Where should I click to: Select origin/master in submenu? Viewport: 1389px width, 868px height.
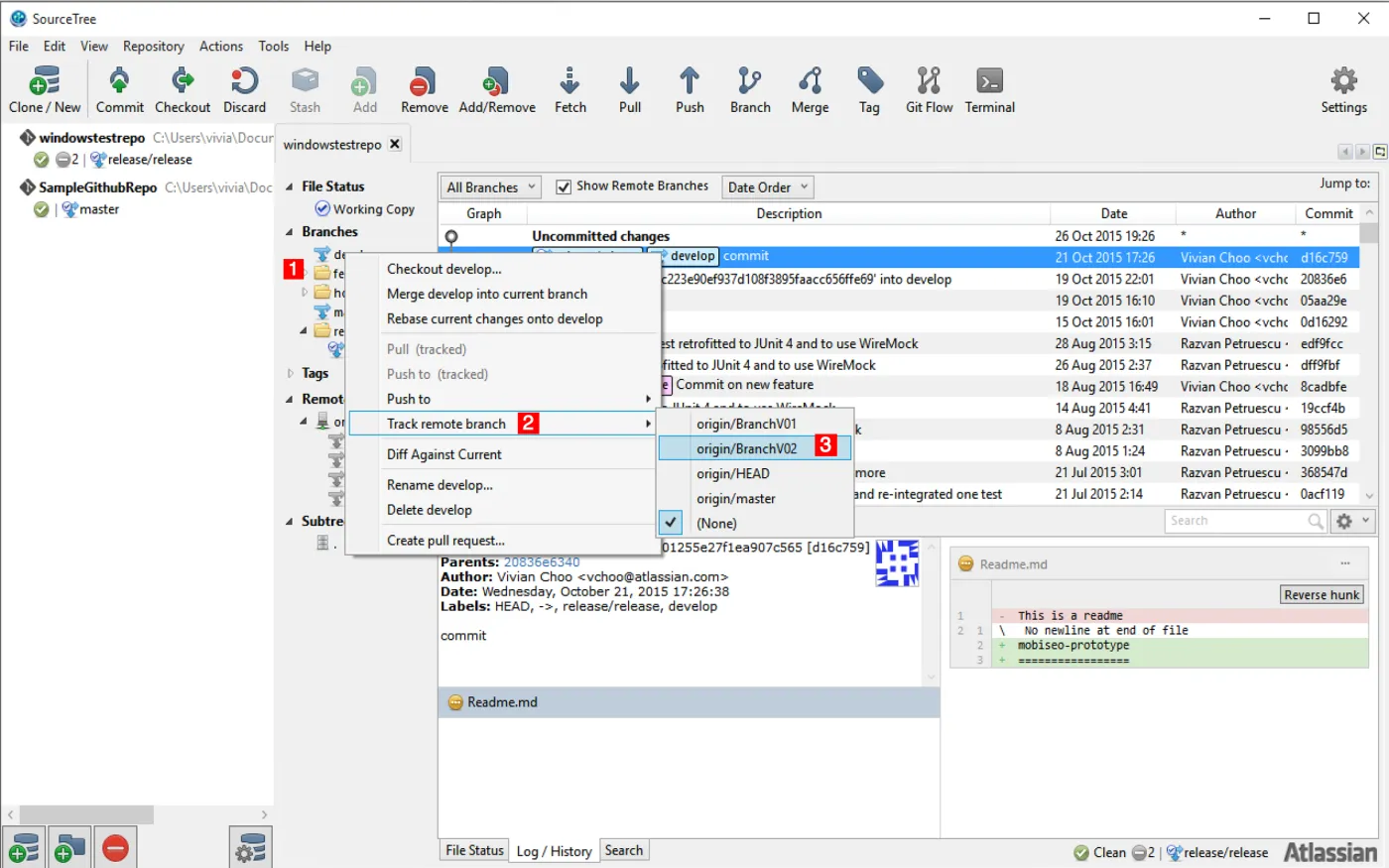[x=755, y=498]
